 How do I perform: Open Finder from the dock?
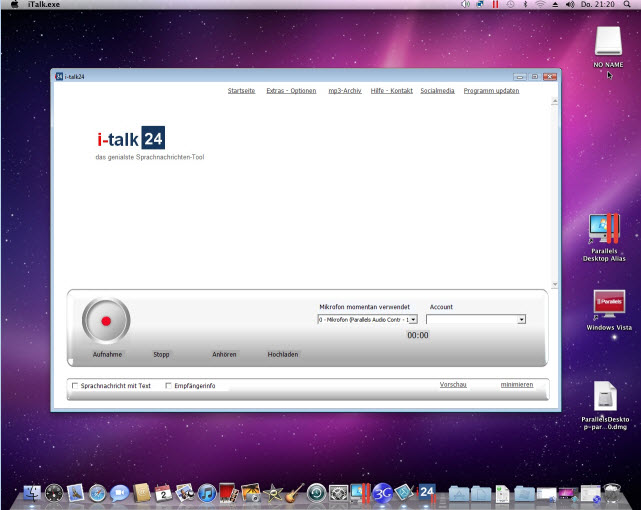point(32,492)
